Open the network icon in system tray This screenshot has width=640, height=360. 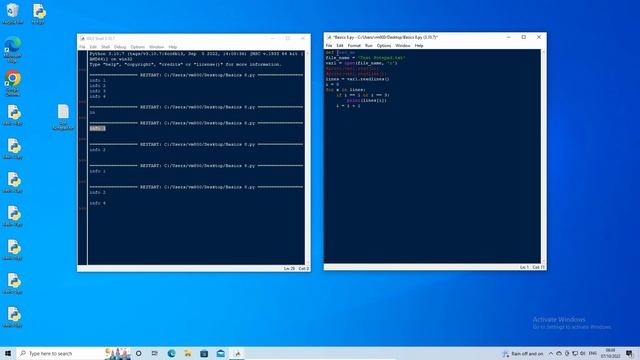pyautogui.click(x=575, y=353)
